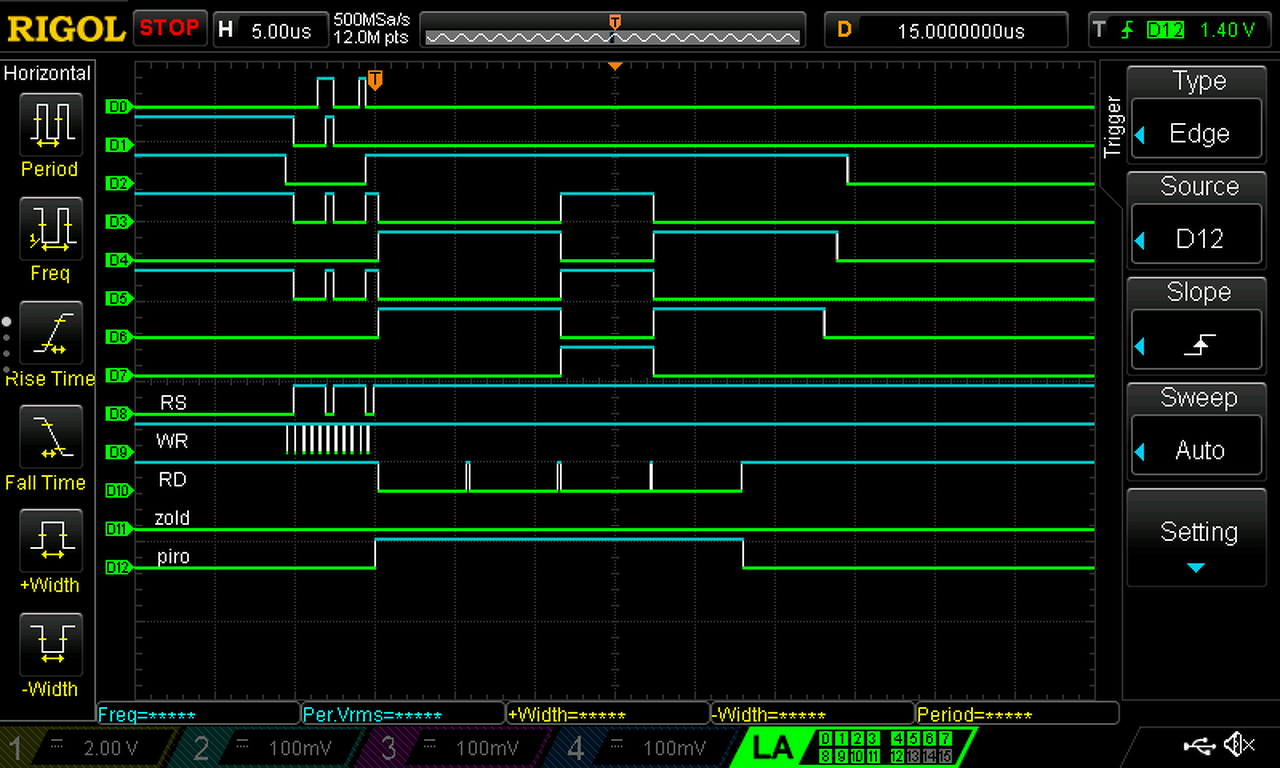Click the D0 channel tag
This screenshot has height=768, width=1280.
point(117,106)
